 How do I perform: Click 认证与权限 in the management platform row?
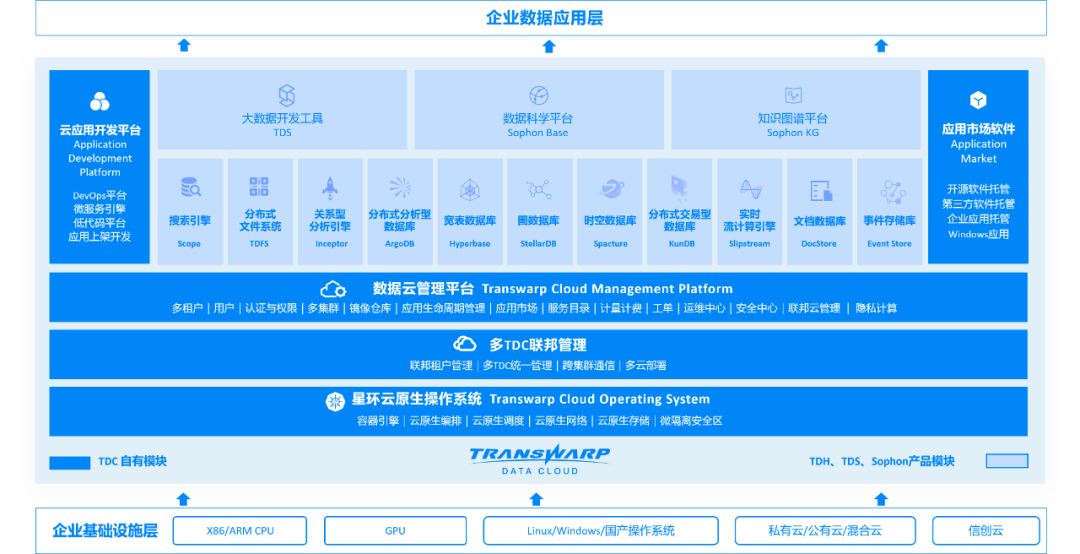point(271,308)
